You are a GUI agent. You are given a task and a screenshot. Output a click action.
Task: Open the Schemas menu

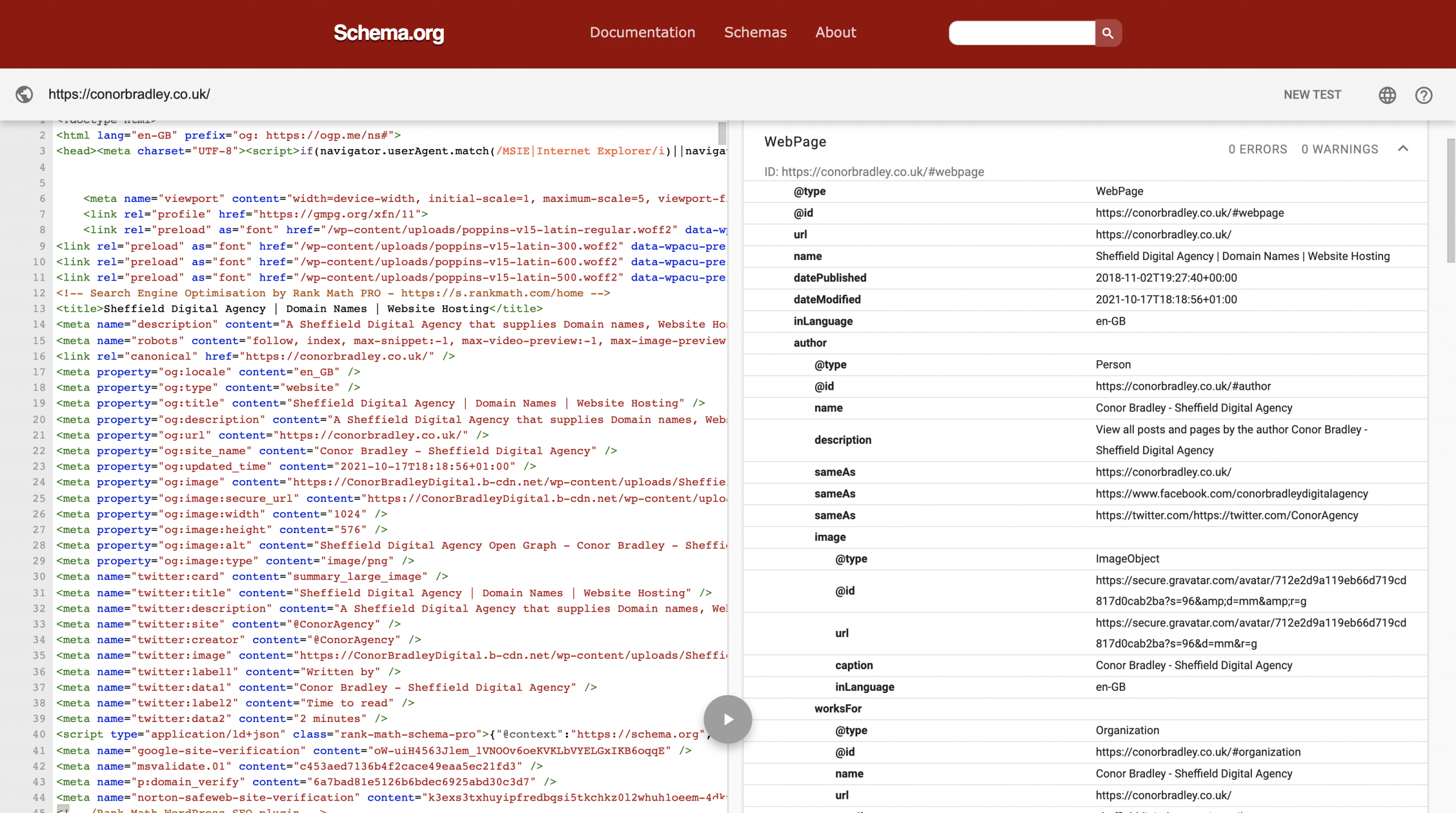[755, 32]
